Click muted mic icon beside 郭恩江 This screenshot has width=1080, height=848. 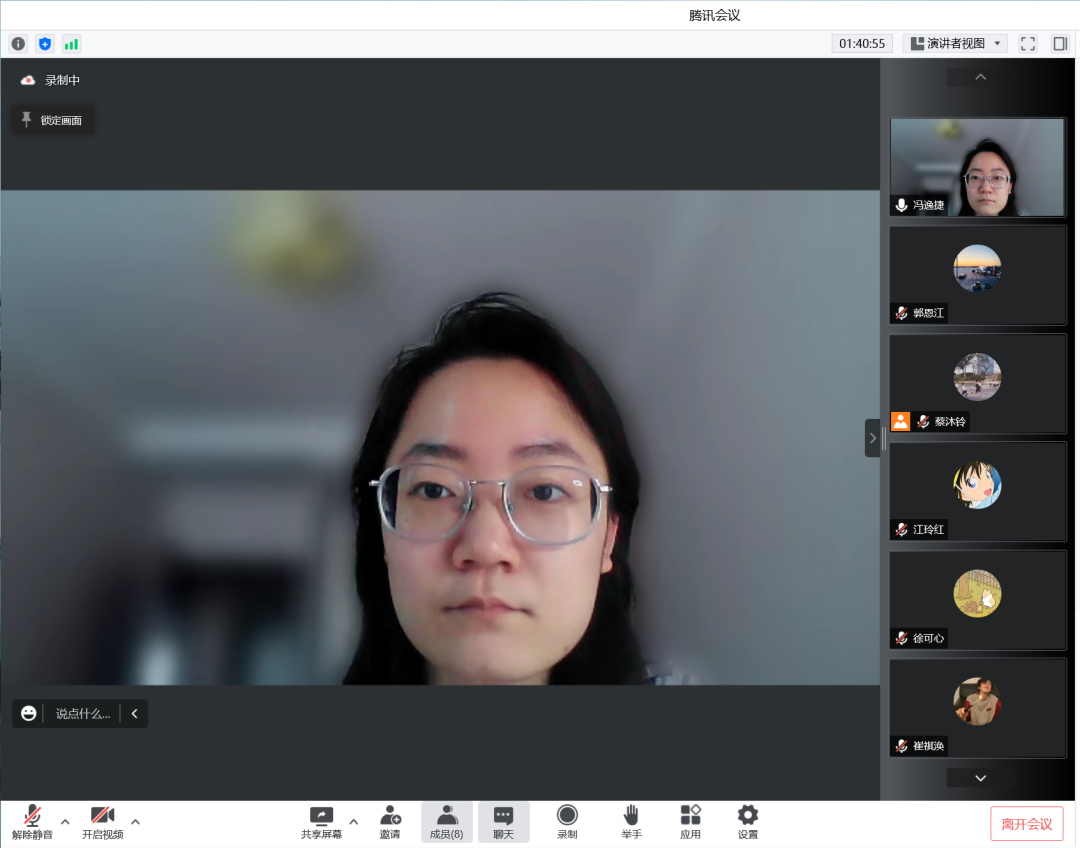tap(901, 313)
